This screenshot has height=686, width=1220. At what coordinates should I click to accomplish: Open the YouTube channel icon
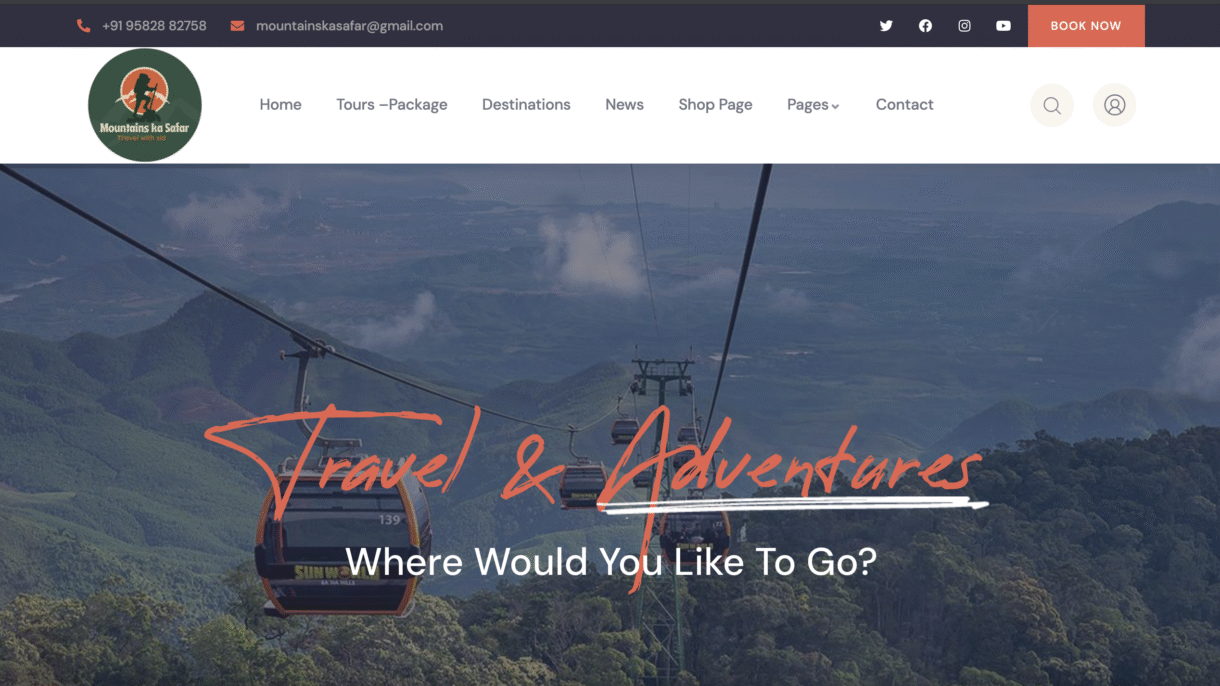pyautogui.click(x=1003, y=26)
